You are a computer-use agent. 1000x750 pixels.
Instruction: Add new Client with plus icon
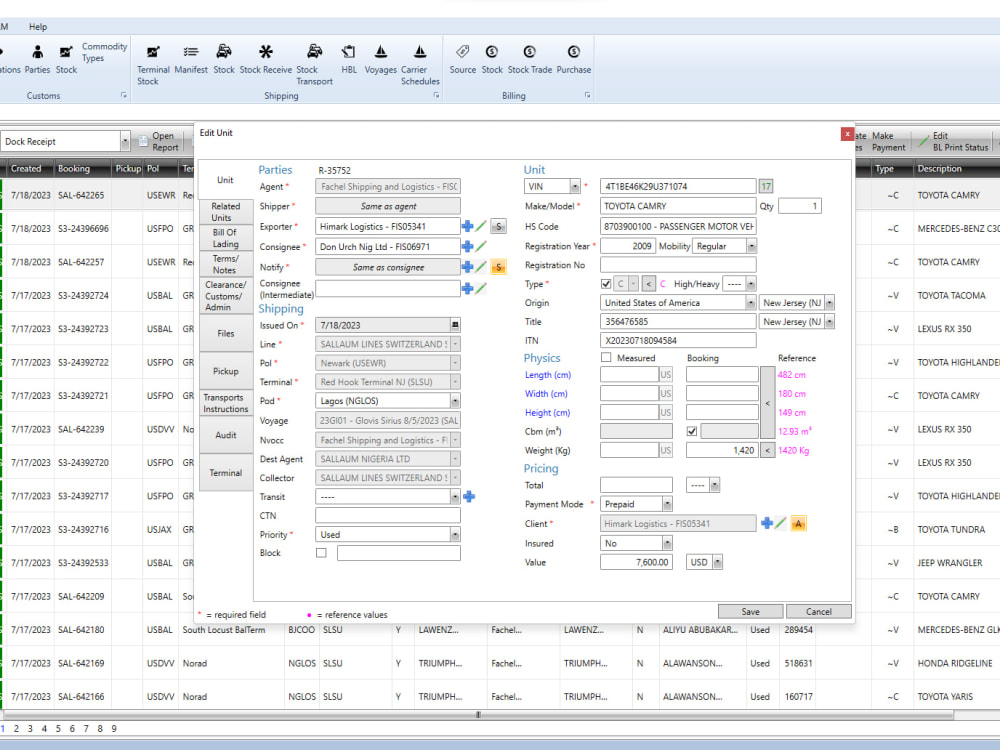coord(767,524)
